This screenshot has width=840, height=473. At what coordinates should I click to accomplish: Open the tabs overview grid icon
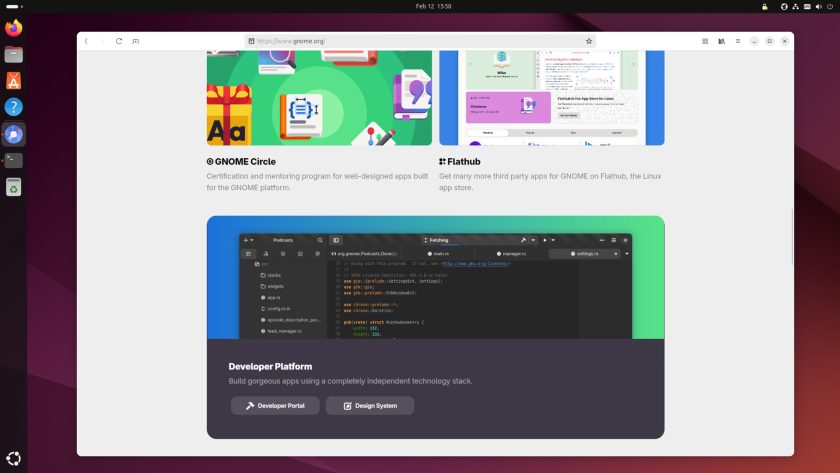[x=705, y=41]
